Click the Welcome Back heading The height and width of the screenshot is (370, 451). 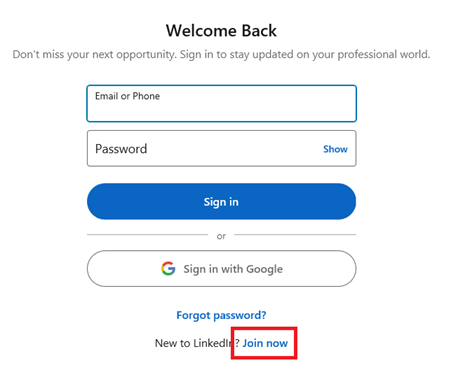tap(221, 31)
